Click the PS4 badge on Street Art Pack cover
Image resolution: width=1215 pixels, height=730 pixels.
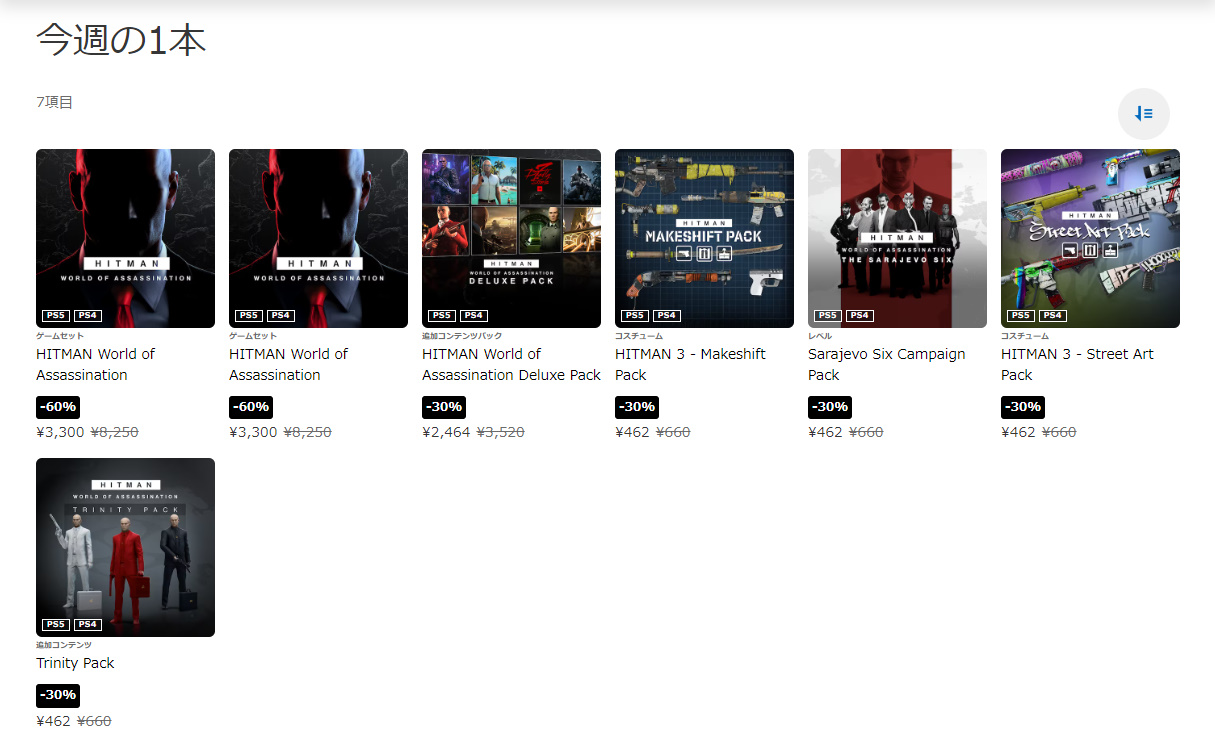pyautogui.click(x=1053, y=315)
